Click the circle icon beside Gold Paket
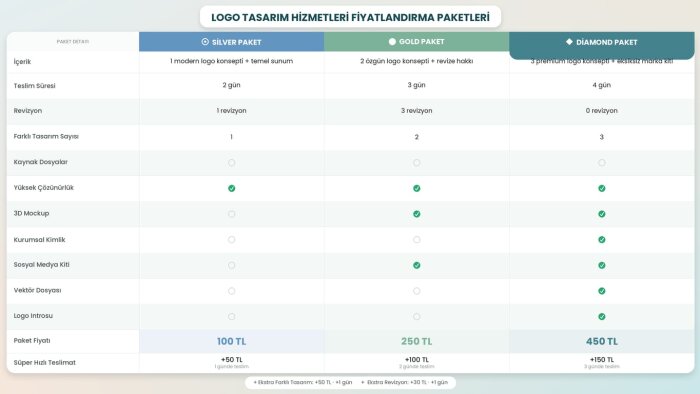Image resolution: width=700 pixels, height=394 pixels. pyautogui.click(x=392, y=41)
